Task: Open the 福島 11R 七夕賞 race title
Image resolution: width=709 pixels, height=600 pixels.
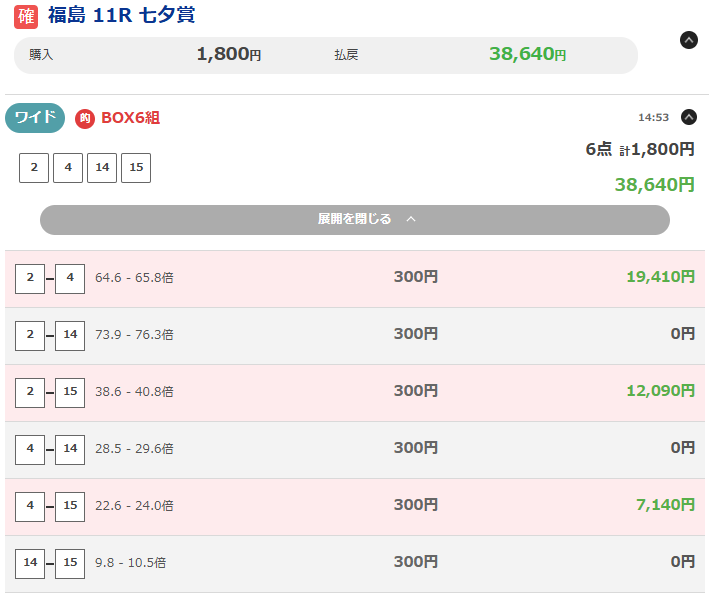Action: click(x=122, y=15)
